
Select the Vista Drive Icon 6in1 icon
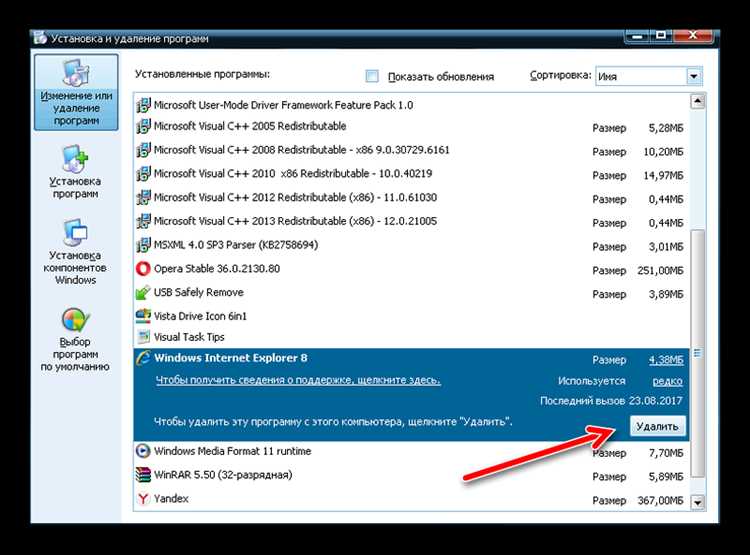click(x=143, y=316)
